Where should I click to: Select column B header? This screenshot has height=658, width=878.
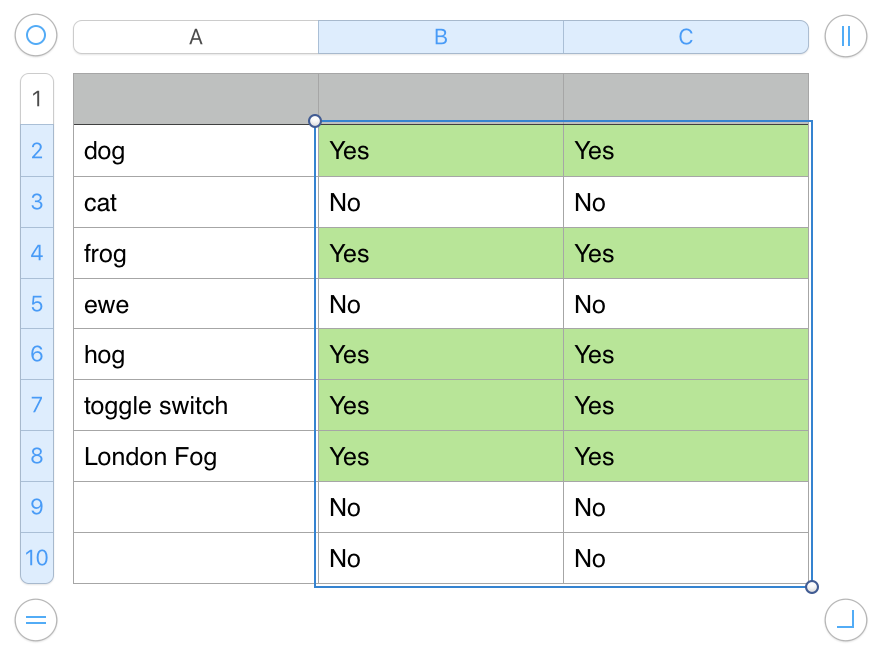pyautogui.click(x=441, y=37)
